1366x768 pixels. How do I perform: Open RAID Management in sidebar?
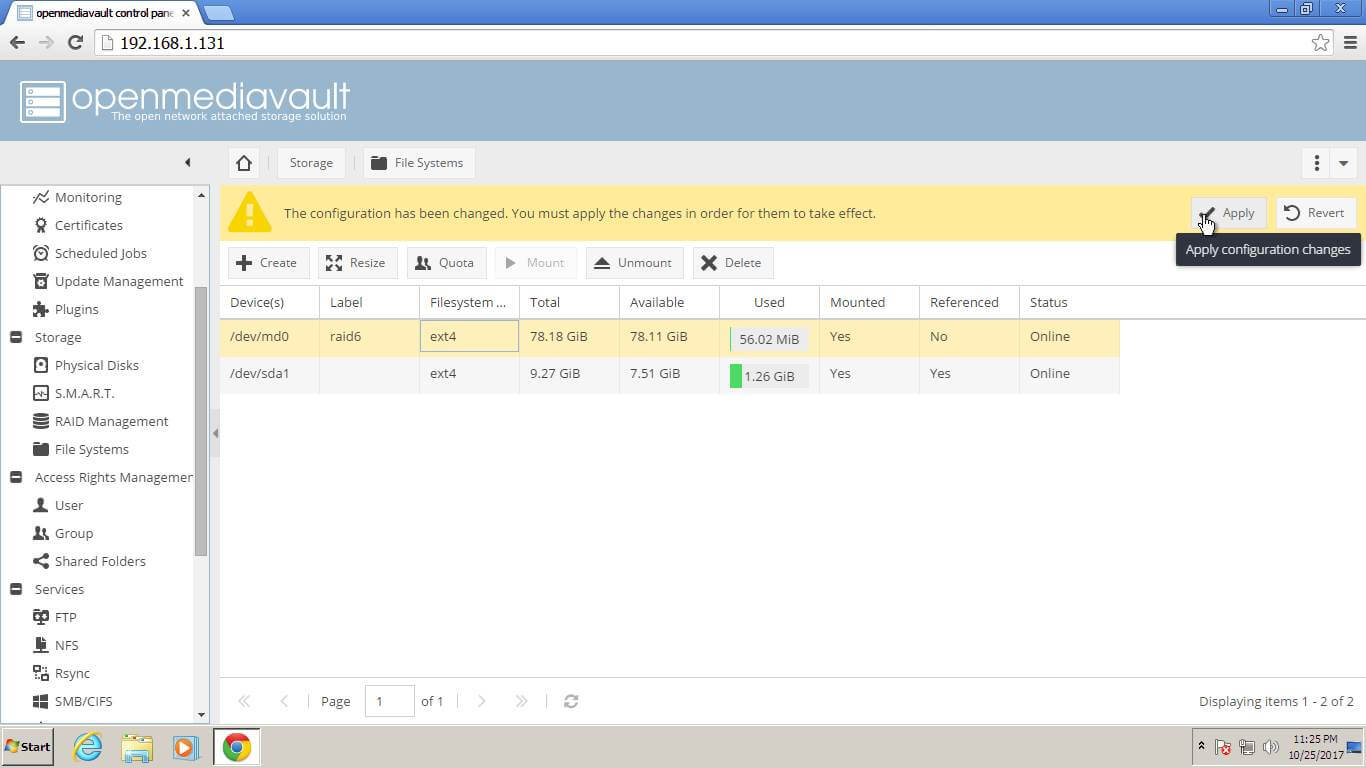click(x=111, y=422)
